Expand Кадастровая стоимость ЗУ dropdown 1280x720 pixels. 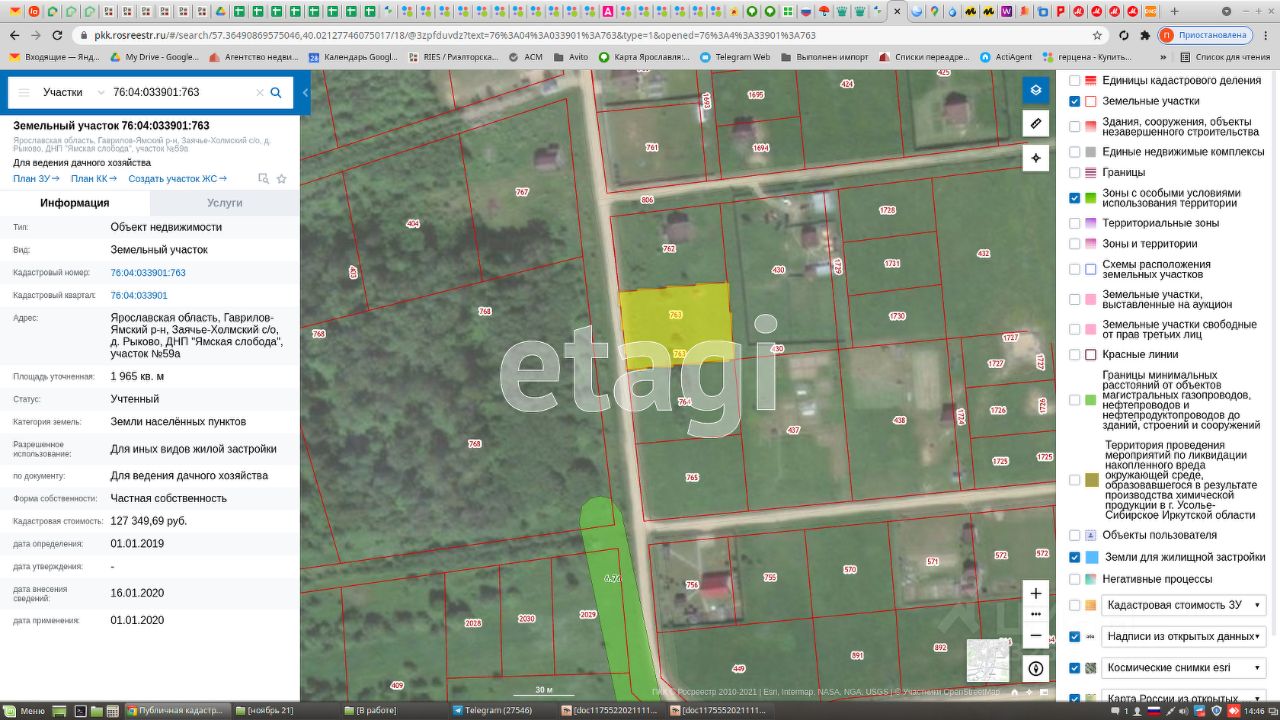pos(1183,605)
